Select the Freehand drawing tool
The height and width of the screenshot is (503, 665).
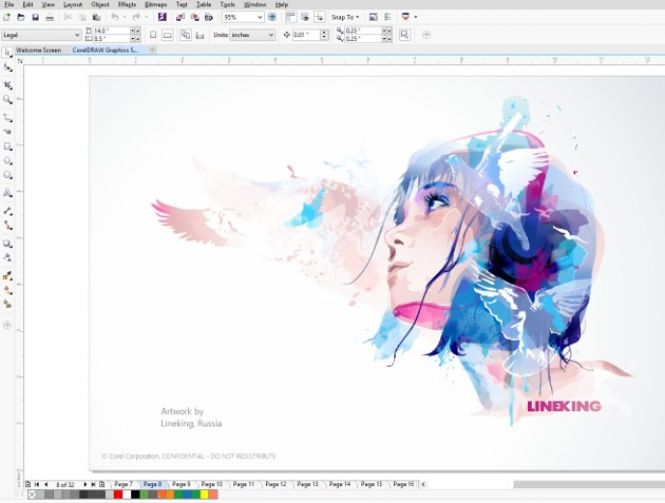point(8,117)
